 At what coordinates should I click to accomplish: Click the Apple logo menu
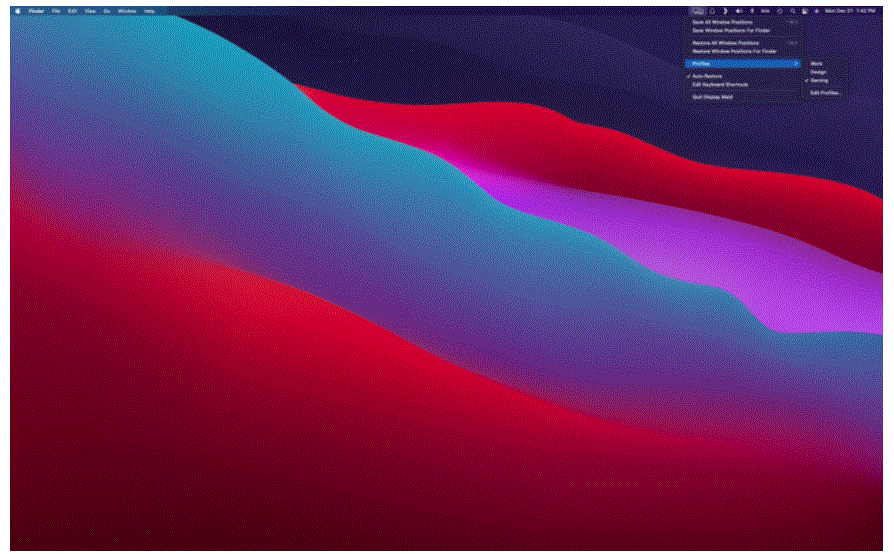[18, 11]
